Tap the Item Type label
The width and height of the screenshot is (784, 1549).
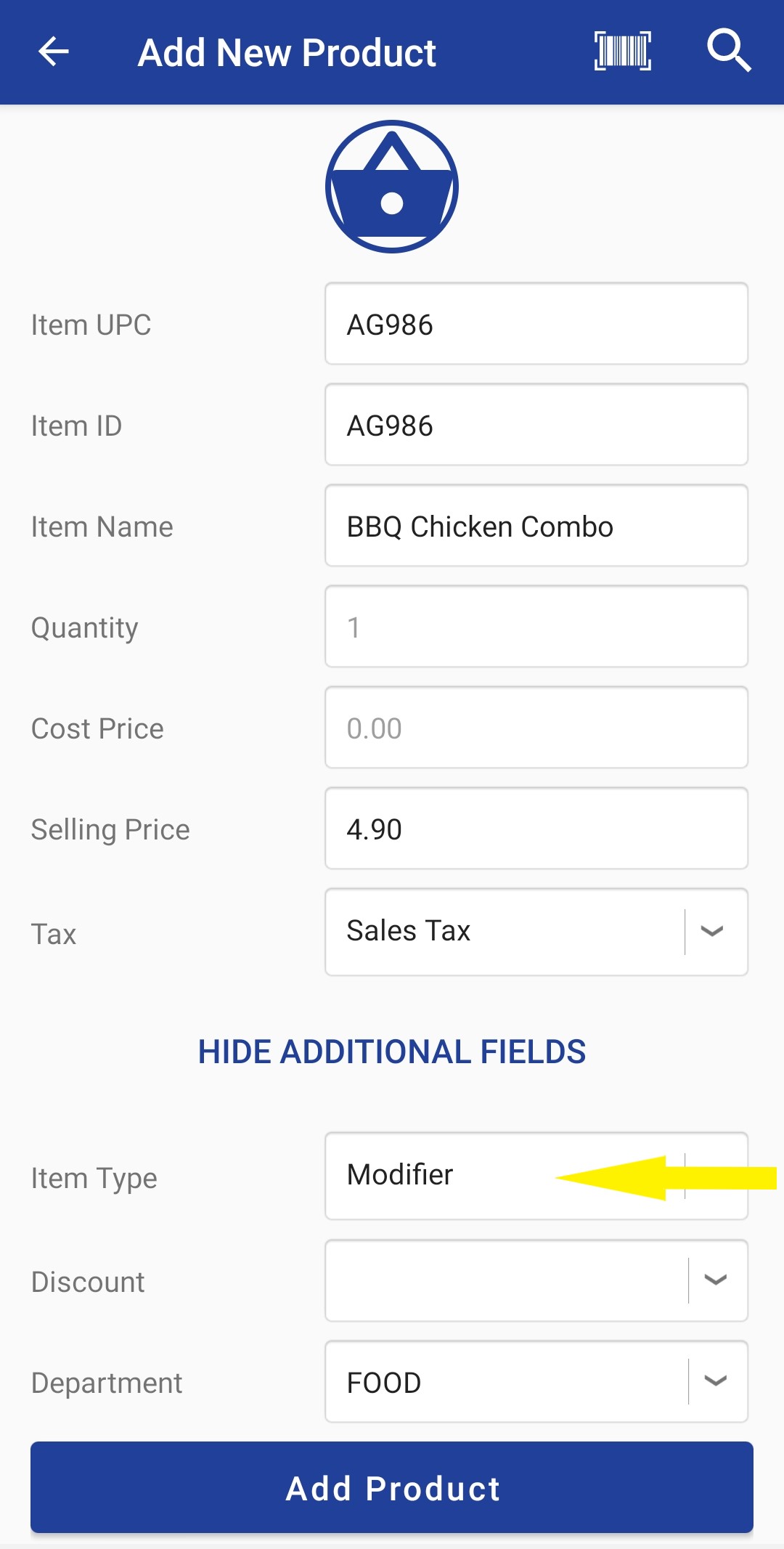(94, 1178)
